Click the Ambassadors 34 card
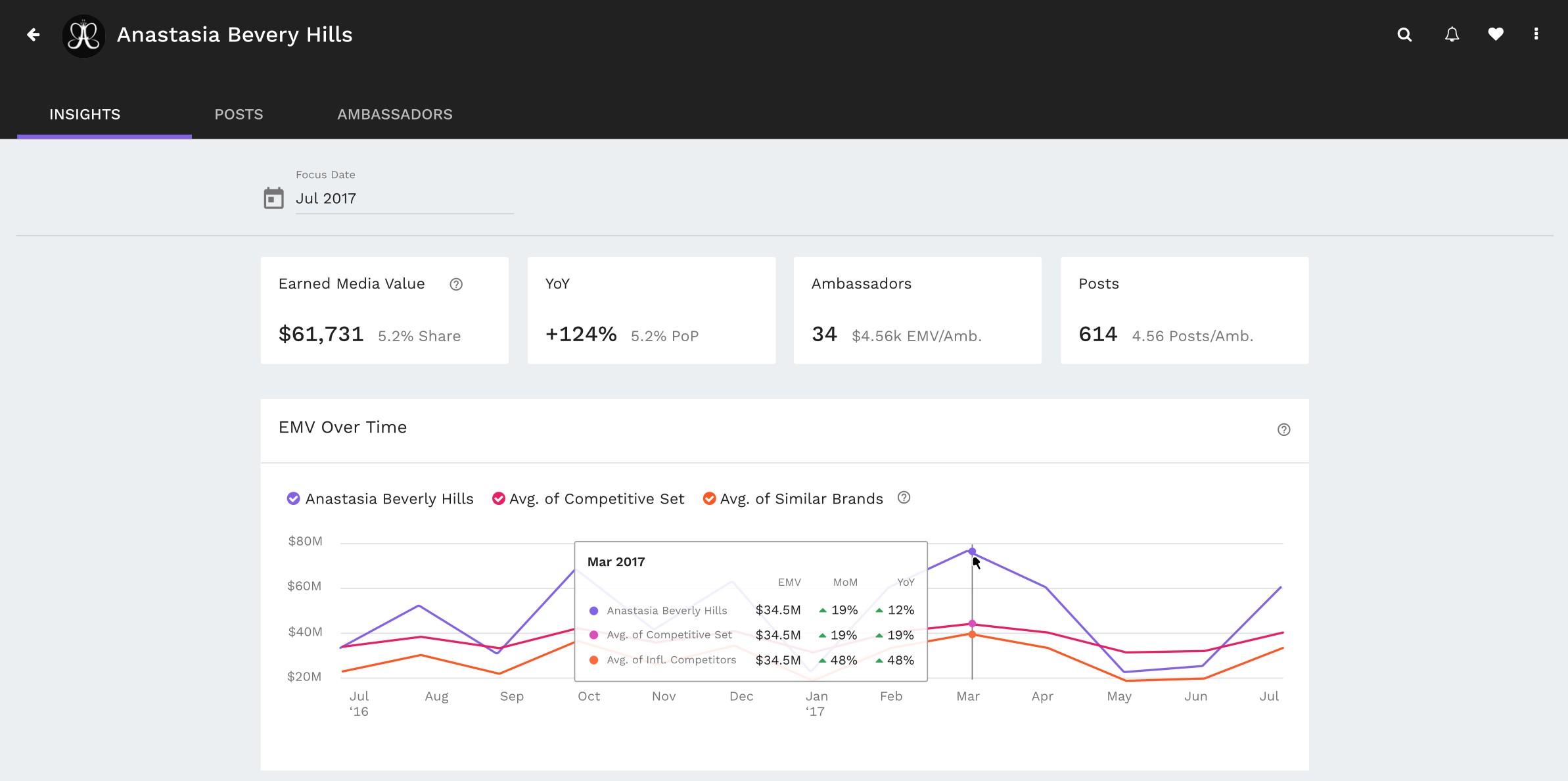 tap(917, 310)
